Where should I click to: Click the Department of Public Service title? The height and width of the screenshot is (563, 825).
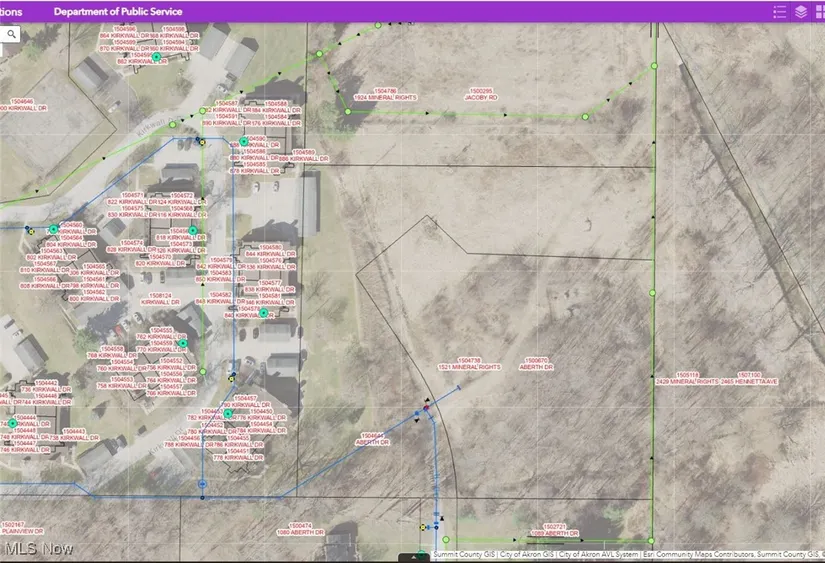point(118,12)
